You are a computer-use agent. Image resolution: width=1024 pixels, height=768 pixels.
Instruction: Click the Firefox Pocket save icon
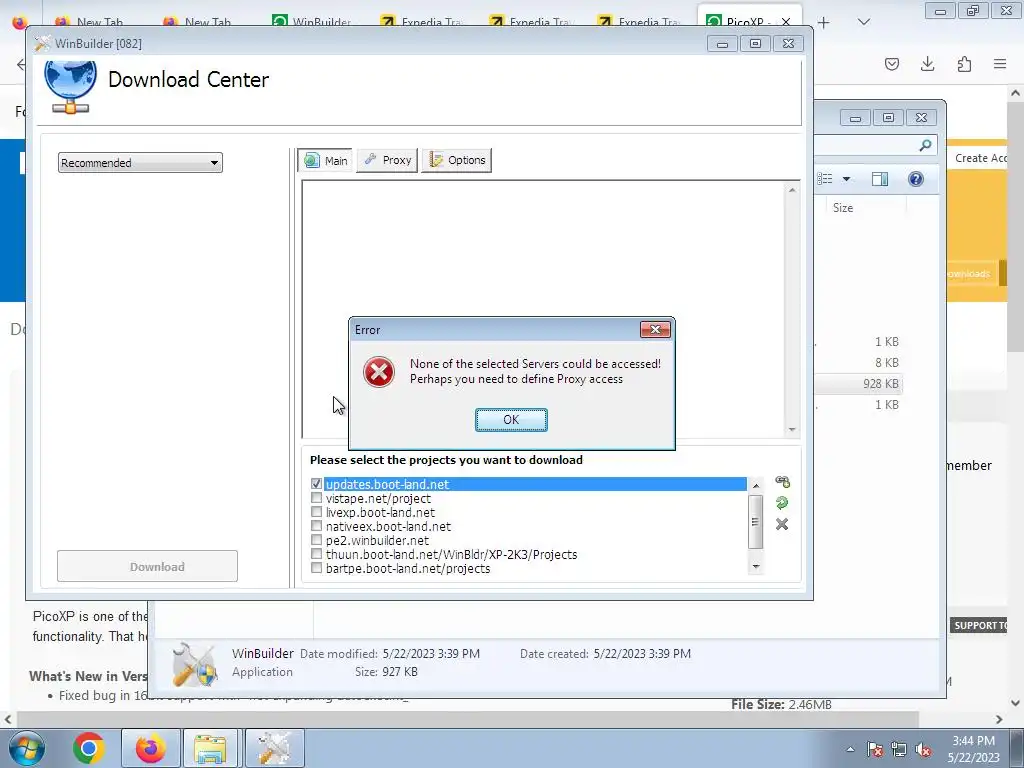[x=891, y=64]
